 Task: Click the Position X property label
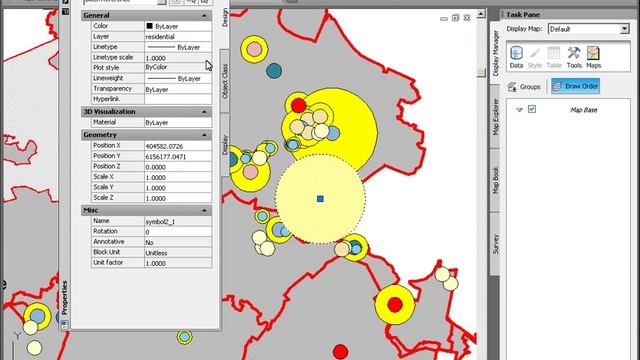(x=107, y=145)
